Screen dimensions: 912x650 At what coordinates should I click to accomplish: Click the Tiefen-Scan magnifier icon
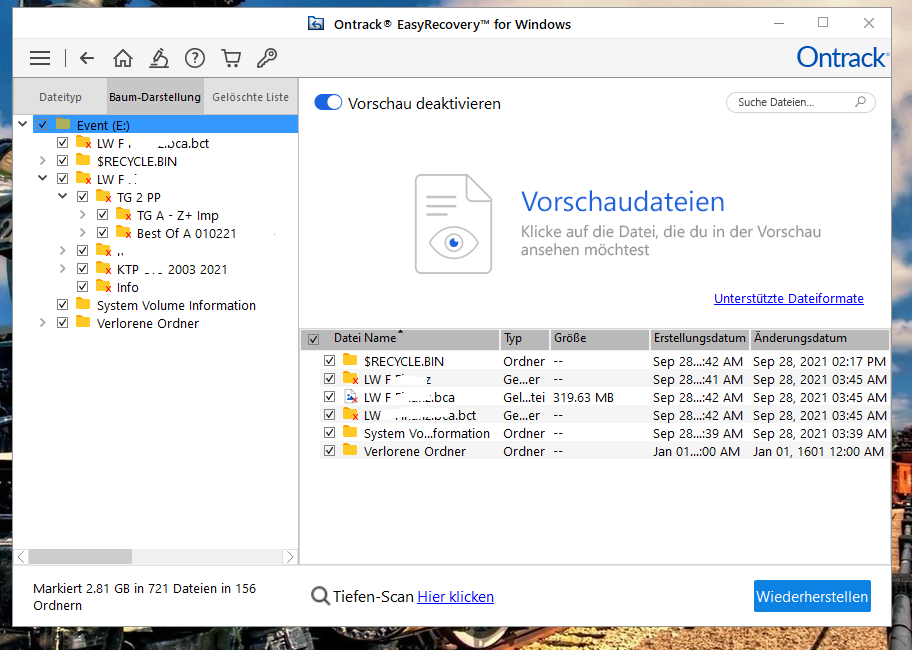pos(320,596)
